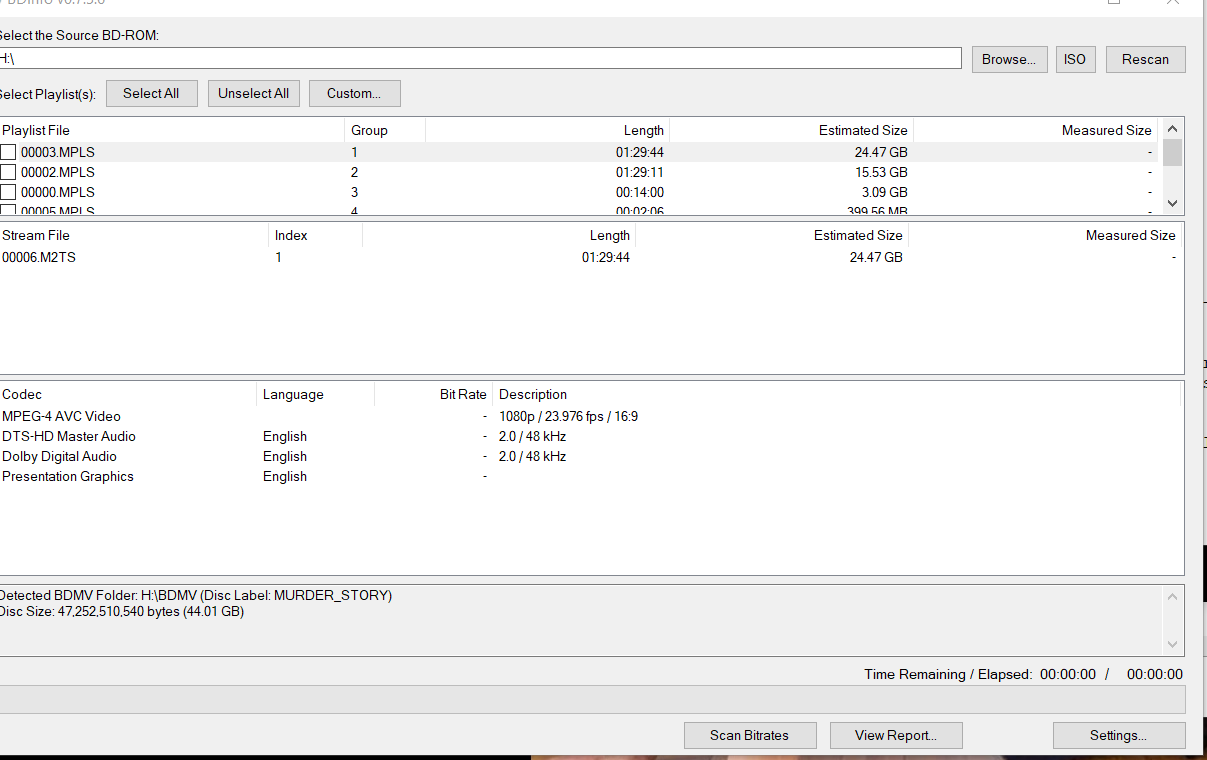Select the 00003.MPLS playlist row
1207x760 pixels.
579,152
